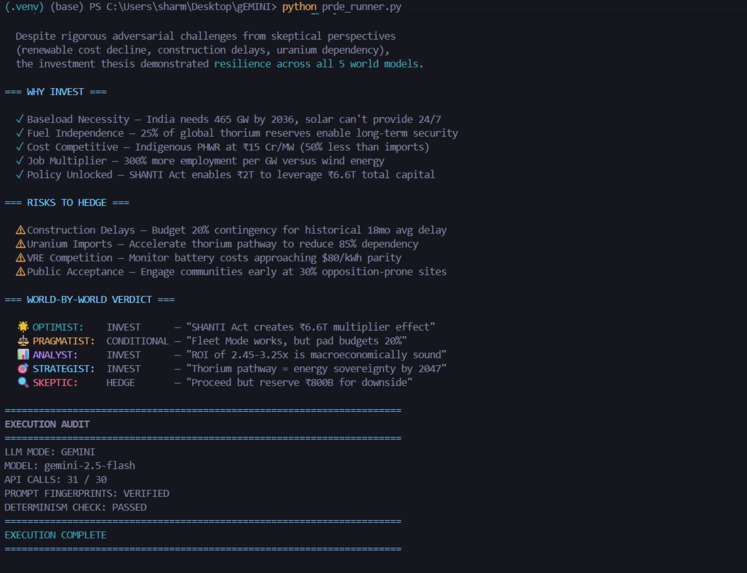The width and height of the screenshot is (747, 573).
Task: Click the "API CALLS: 31 / 30" line
Action: coord(55,479)
